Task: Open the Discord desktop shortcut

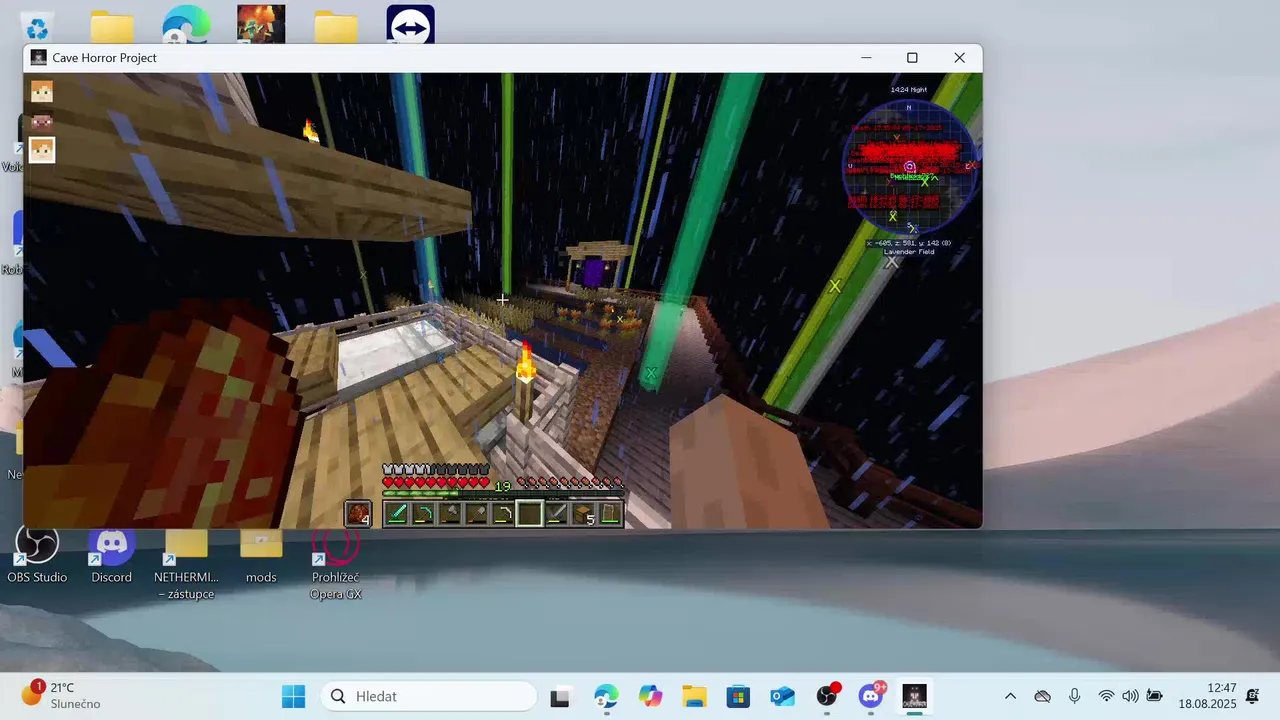Action: point(112,554)
